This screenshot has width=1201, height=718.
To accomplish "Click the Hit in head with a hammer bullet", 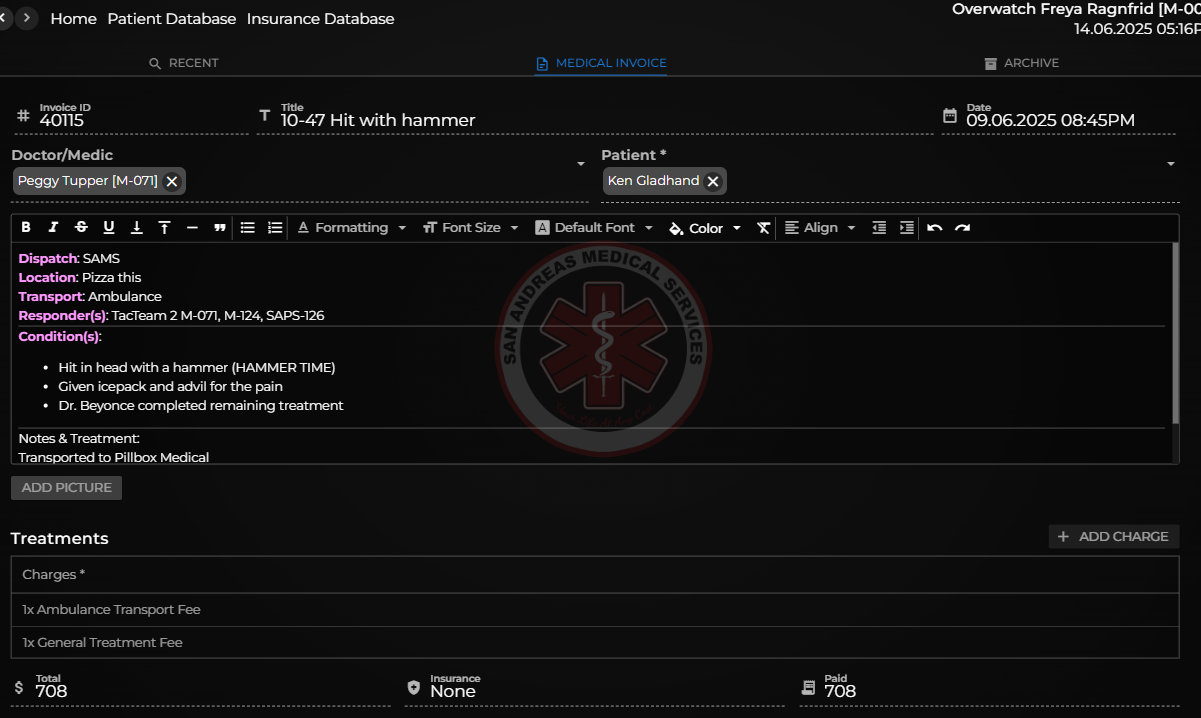I will tap(197, 368).
